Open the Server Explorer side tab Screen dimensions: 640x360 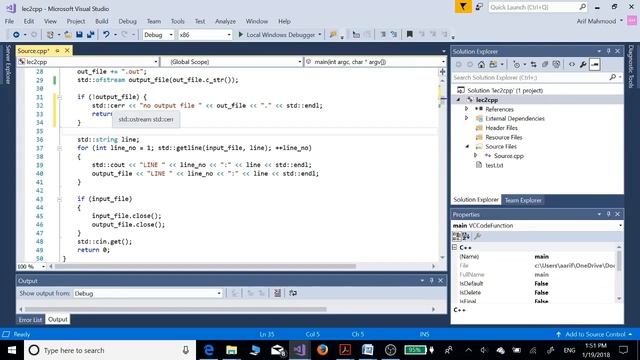pos(8,64)
